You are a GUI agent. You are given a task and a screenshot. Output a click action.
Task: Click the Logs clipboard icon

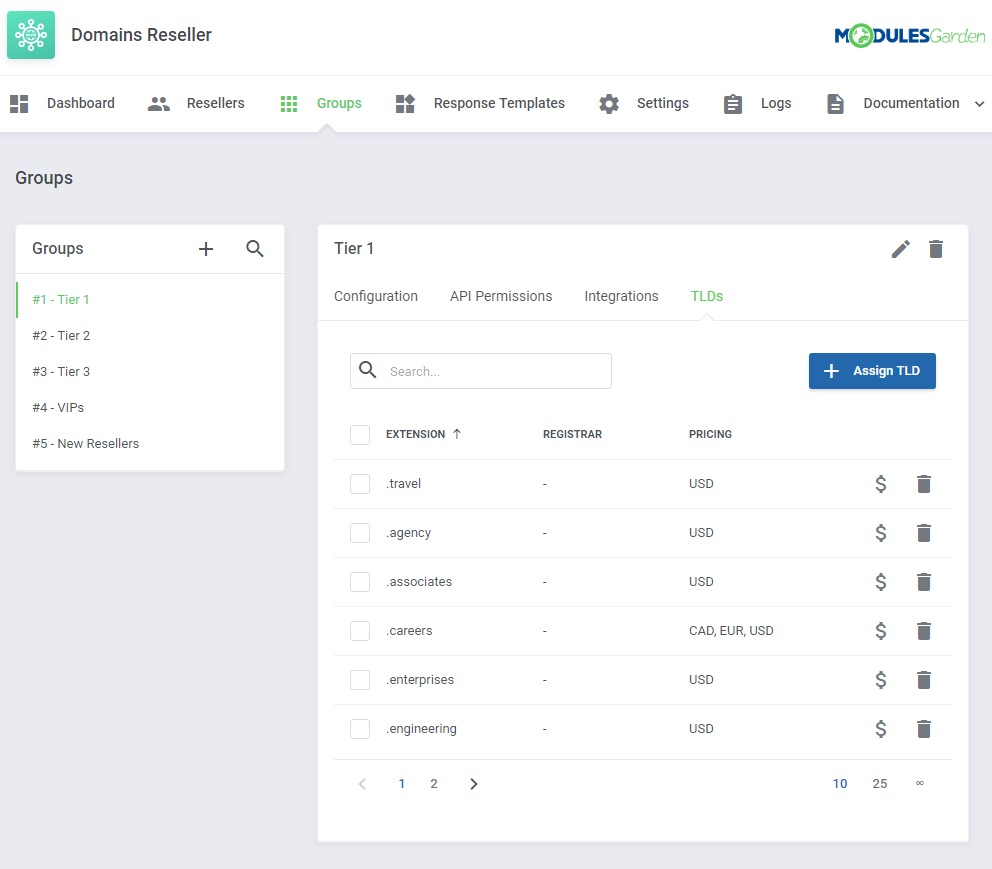tap(733, 104)
